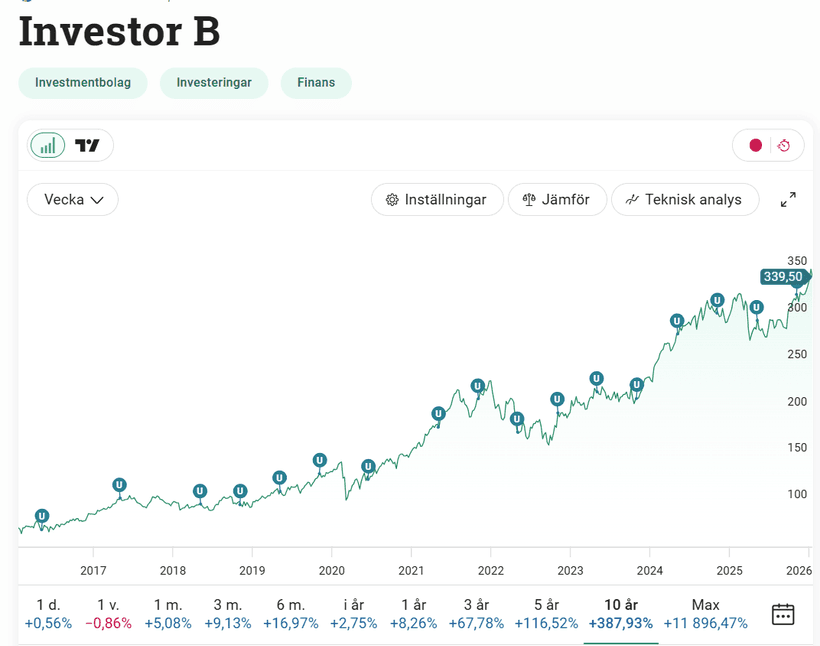The height and width of the screenshot is (646, 820).
Task: Click the gear icon in Inställningar
Action: point(392,200)
